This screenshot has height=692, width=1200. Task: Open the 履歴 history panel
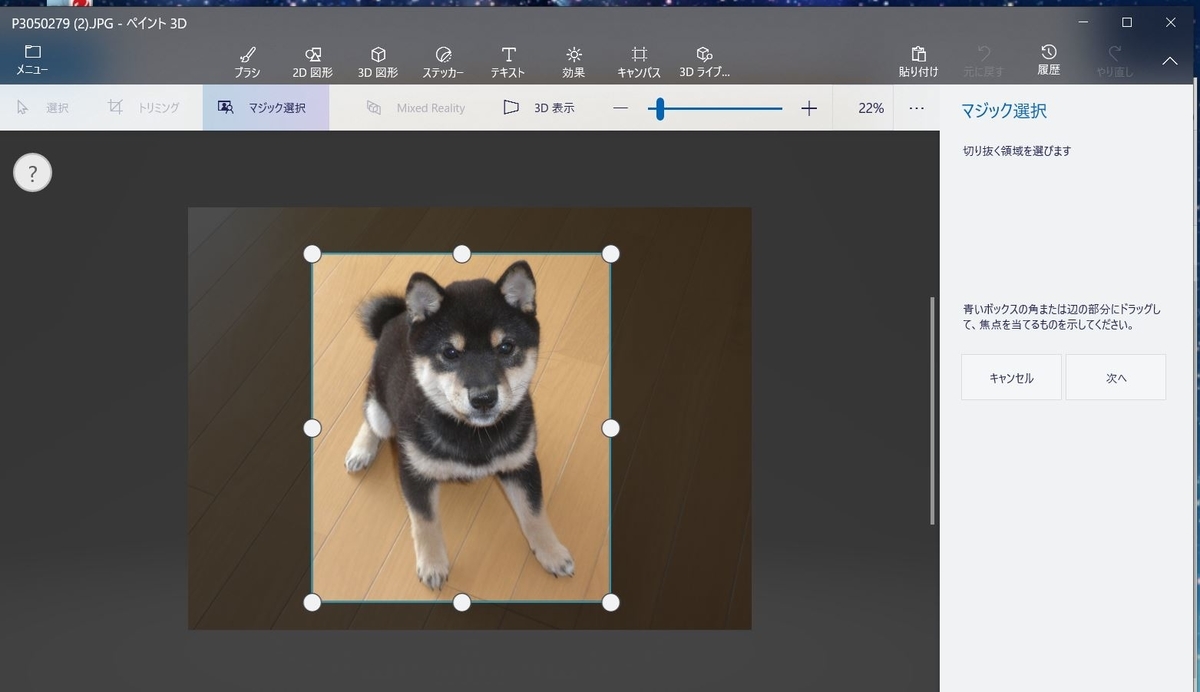[1048, 60]
